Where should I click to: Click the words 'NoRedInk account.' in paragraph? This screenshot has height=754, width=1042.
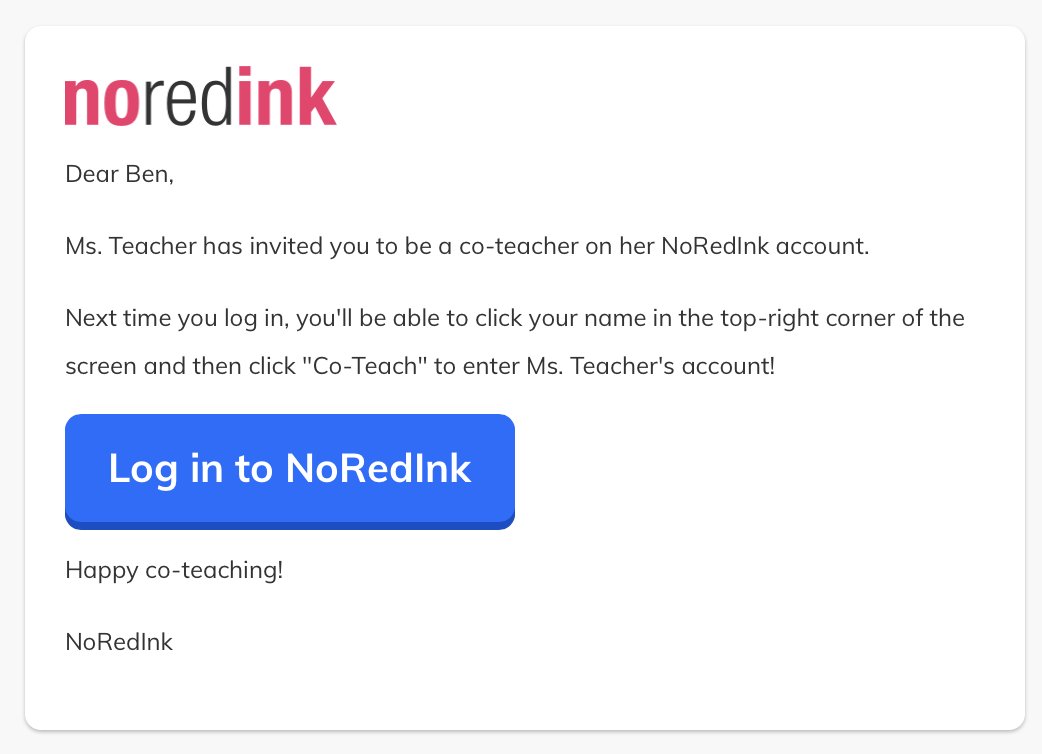click(766, 246)
